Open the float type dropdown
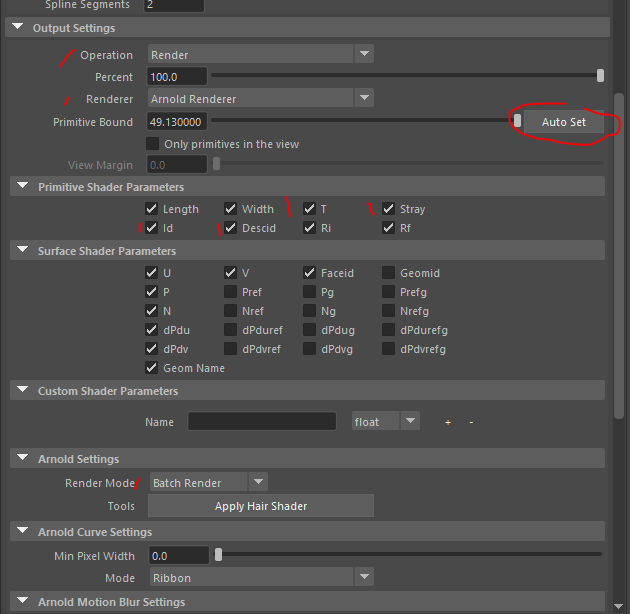The height and width of the screenshot is (614, 630). (386, 421)
